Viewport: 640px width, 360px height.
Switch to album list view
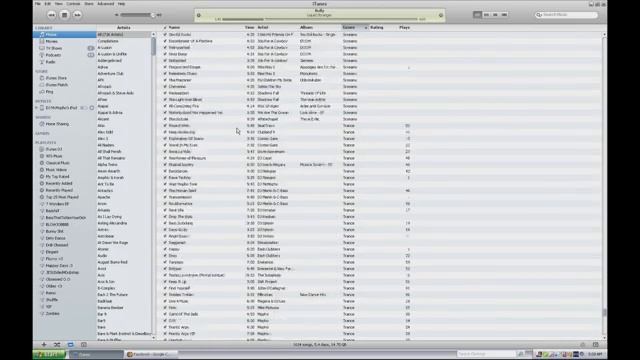coord(486,15)
